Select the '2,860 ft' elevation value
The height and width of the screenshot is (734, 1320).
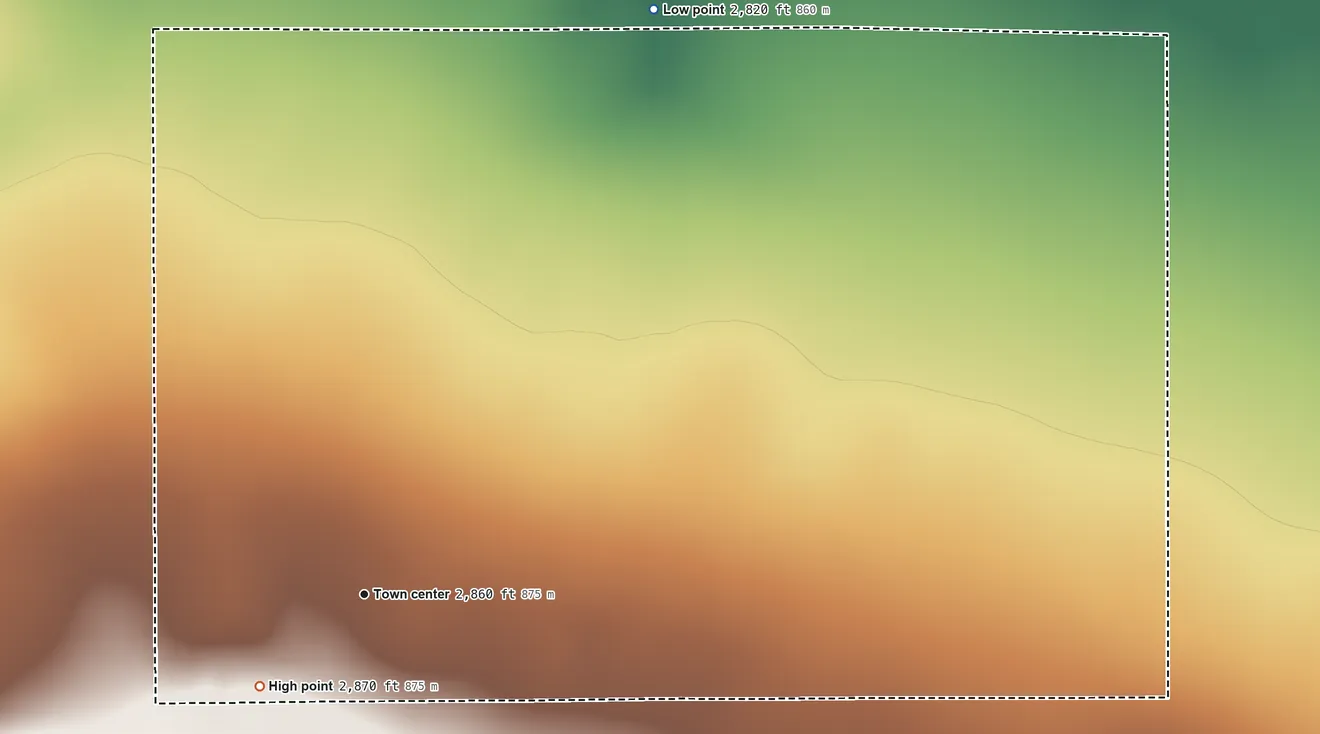click(486, 594)
